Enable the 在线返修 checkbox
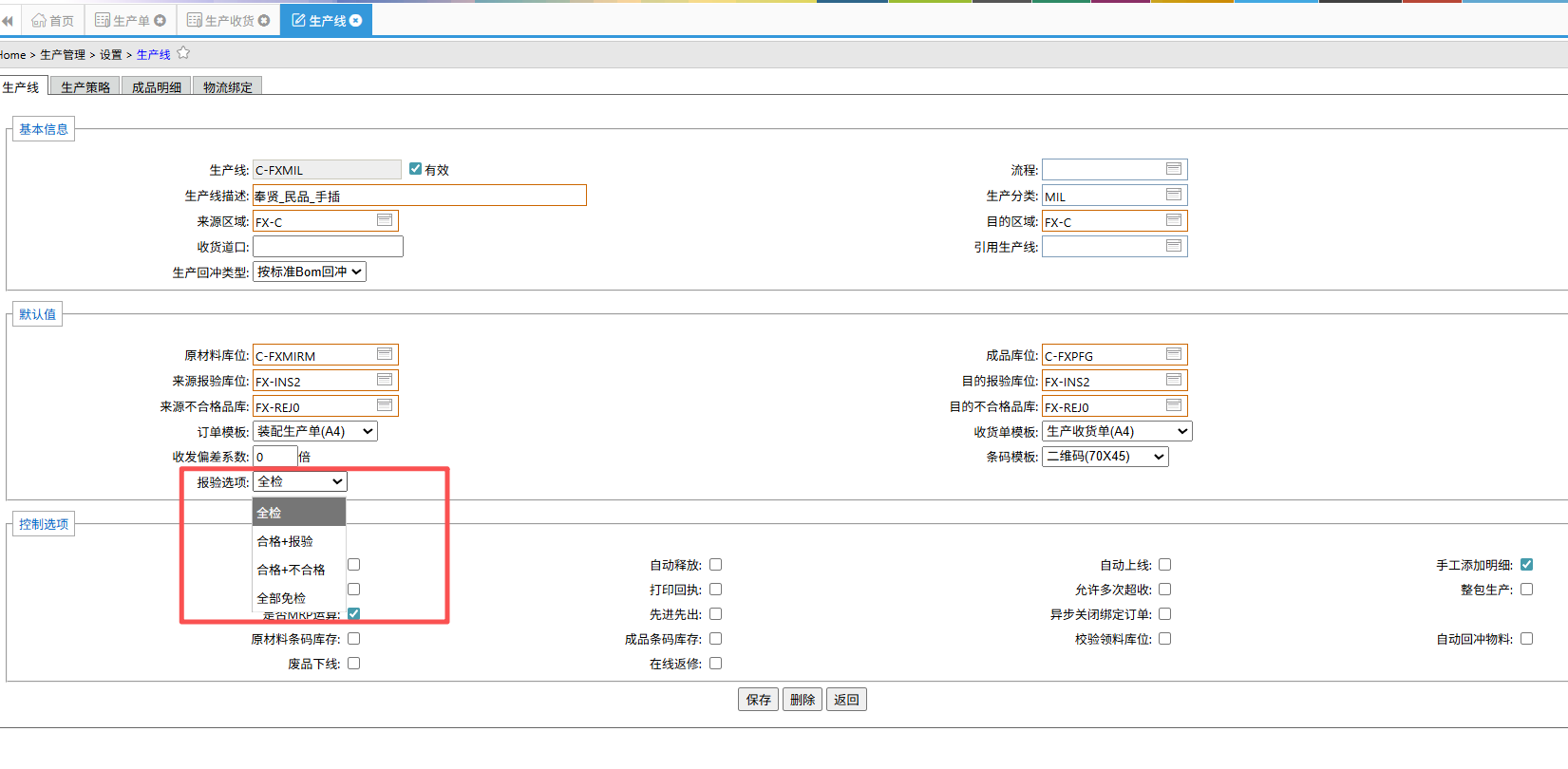The height and width of the screenshot is (769, 1568). [715, 663]
